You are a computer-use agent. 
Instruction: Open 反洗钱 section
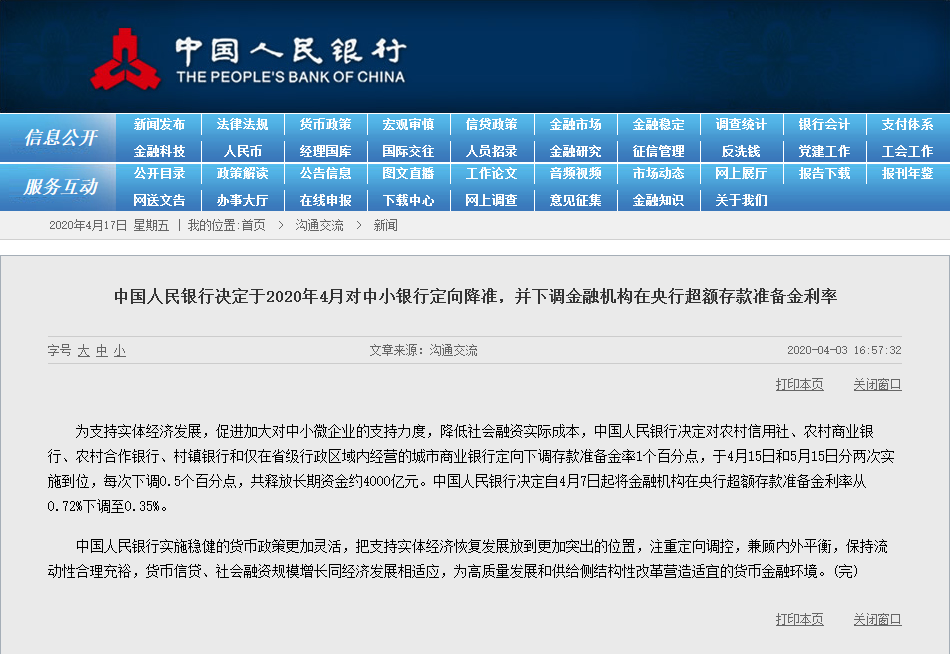(741, 151)
